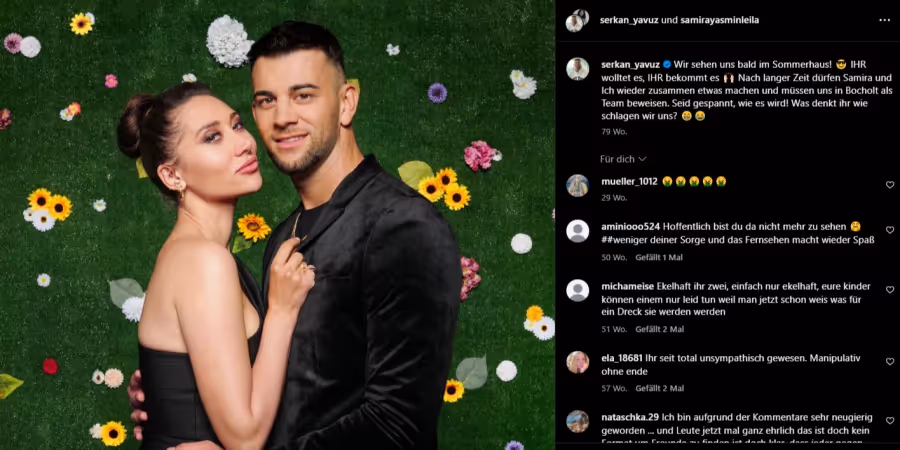The height and width of the screenshot is (450, 900).
Task: Expand the 'Für dich' comment sorting dropdown
Action: coord(623,158)
